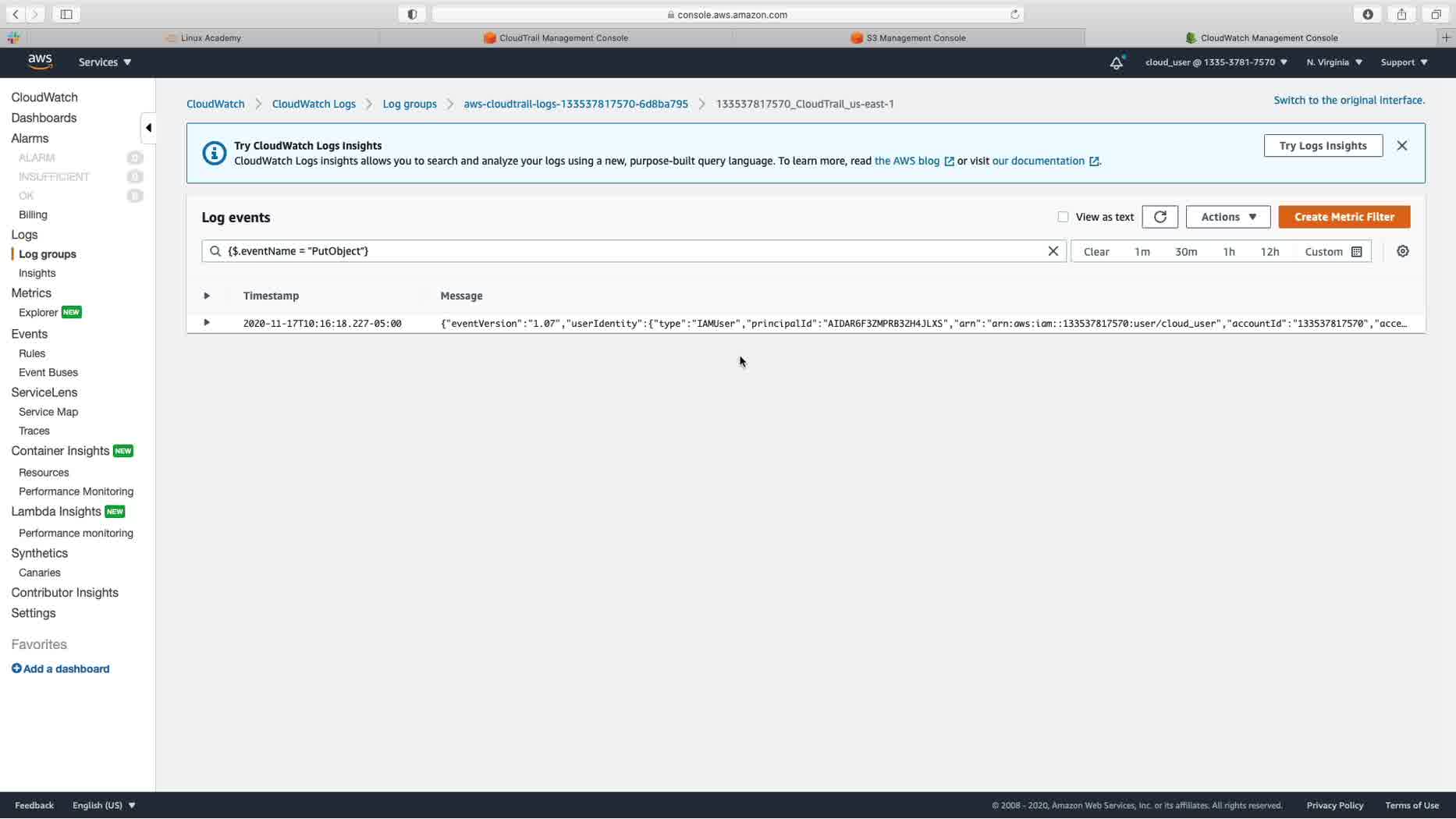Open the Safari downloads icon
Screen dimensions: 1456x819
[x=1368, y=14]
